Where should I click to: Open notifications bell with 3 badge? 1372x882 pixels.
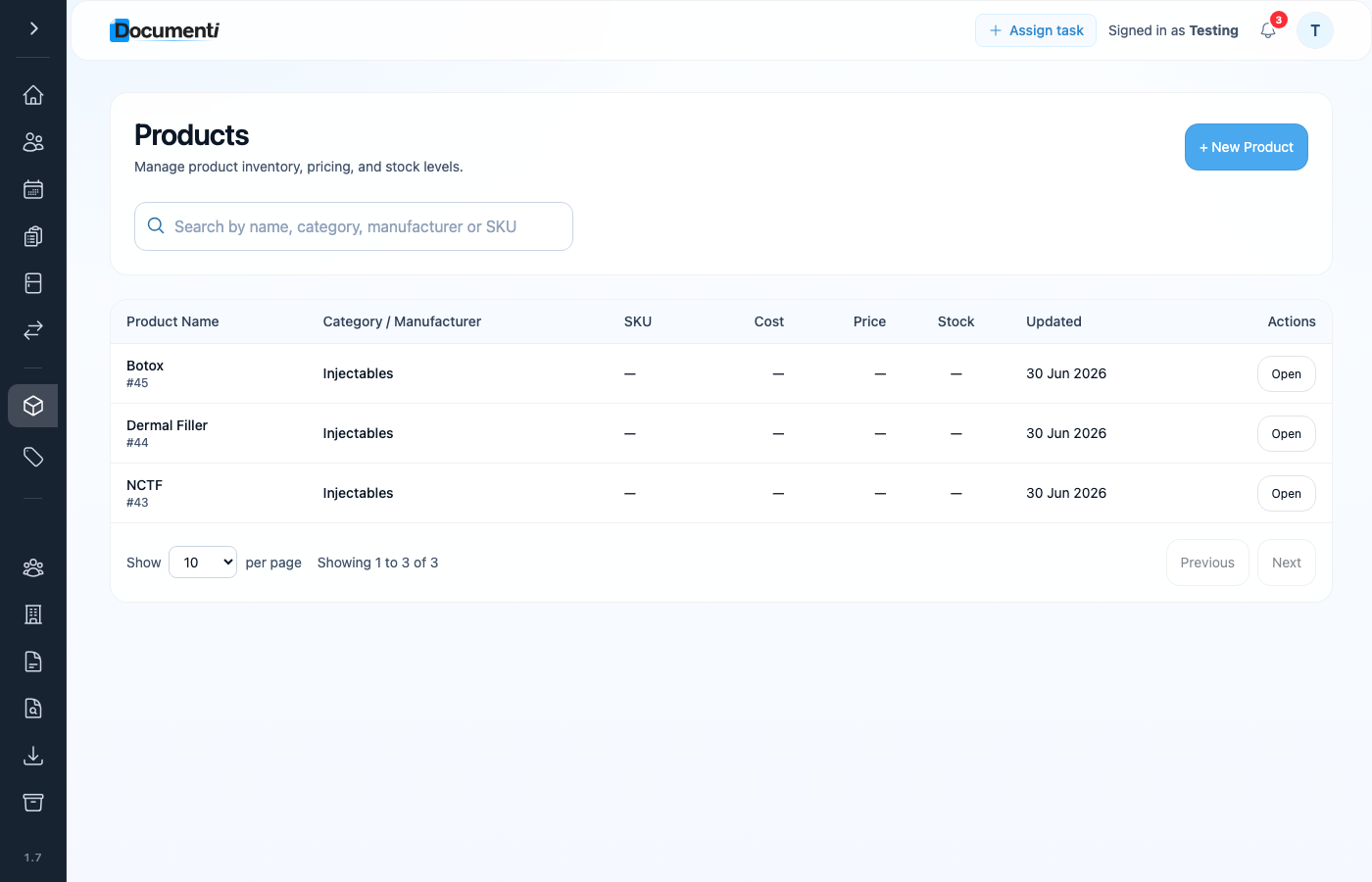[x=1268, y=30]
